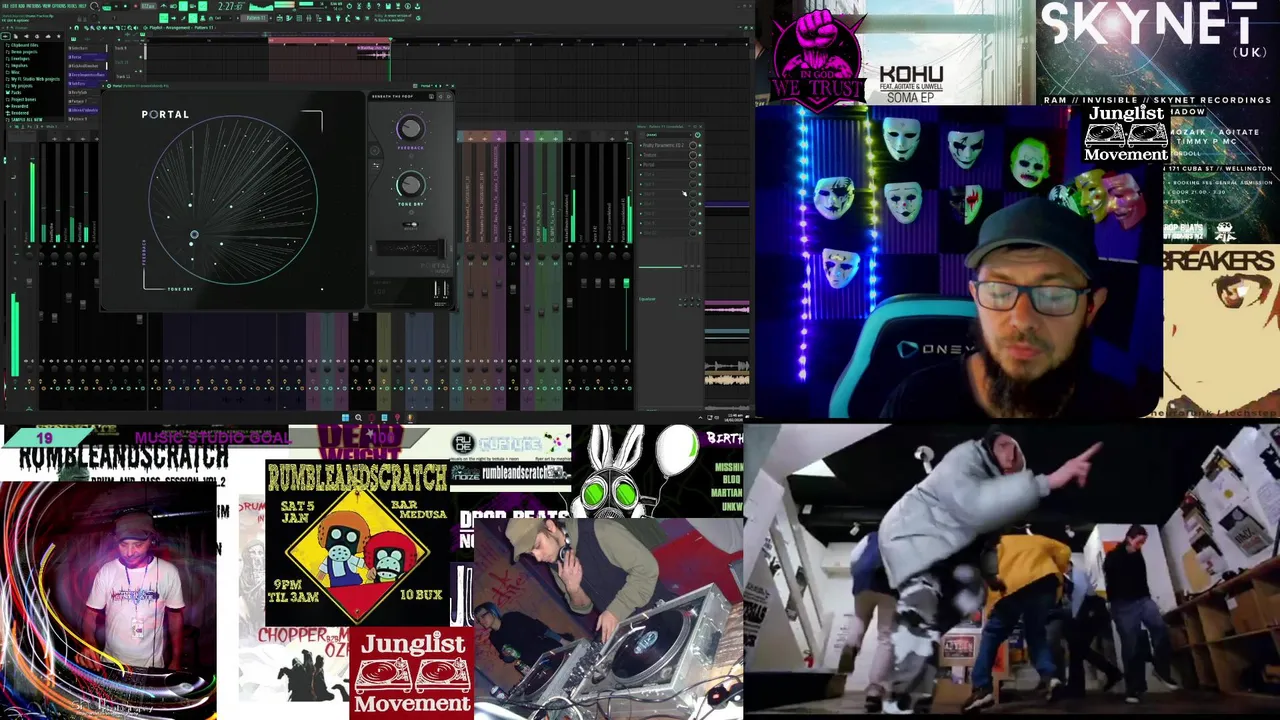Click the tempo field in transport
1280x720 pixels.
point(148,6)
